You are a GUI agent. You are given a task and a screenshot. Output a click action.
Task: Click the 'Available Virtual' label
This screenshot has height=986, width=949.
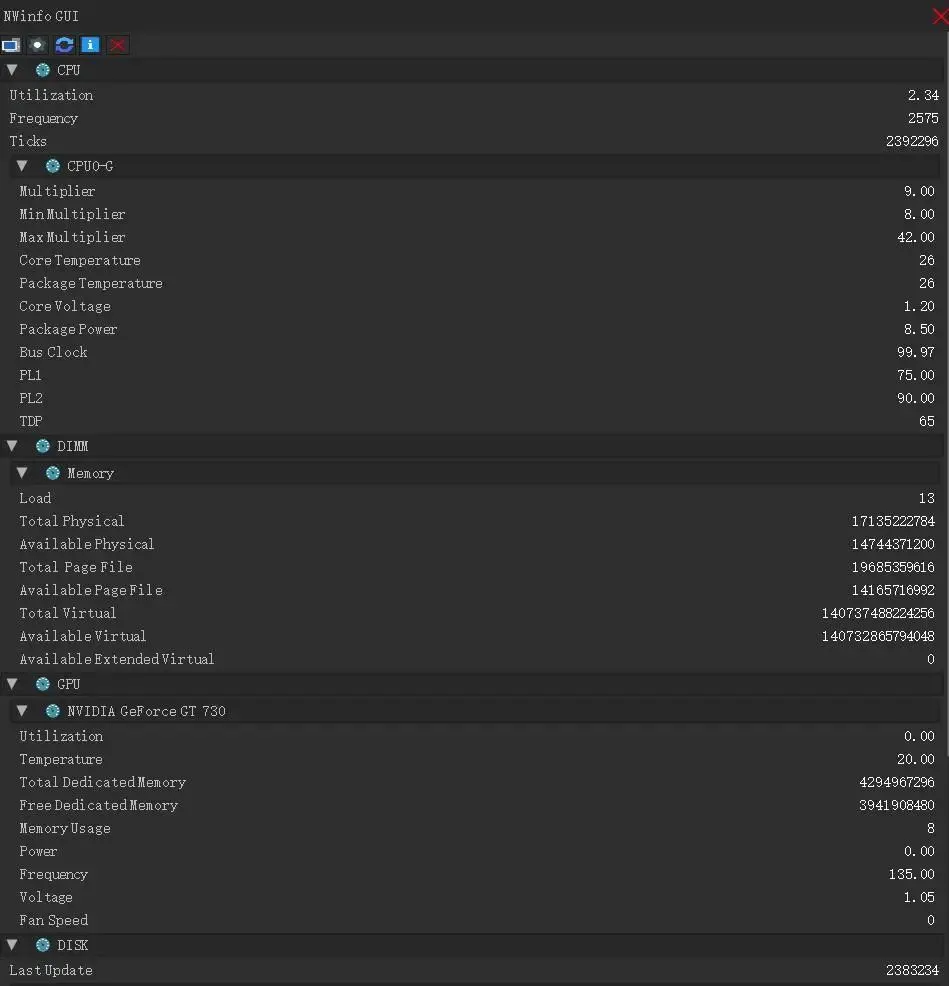coord(82,636)
